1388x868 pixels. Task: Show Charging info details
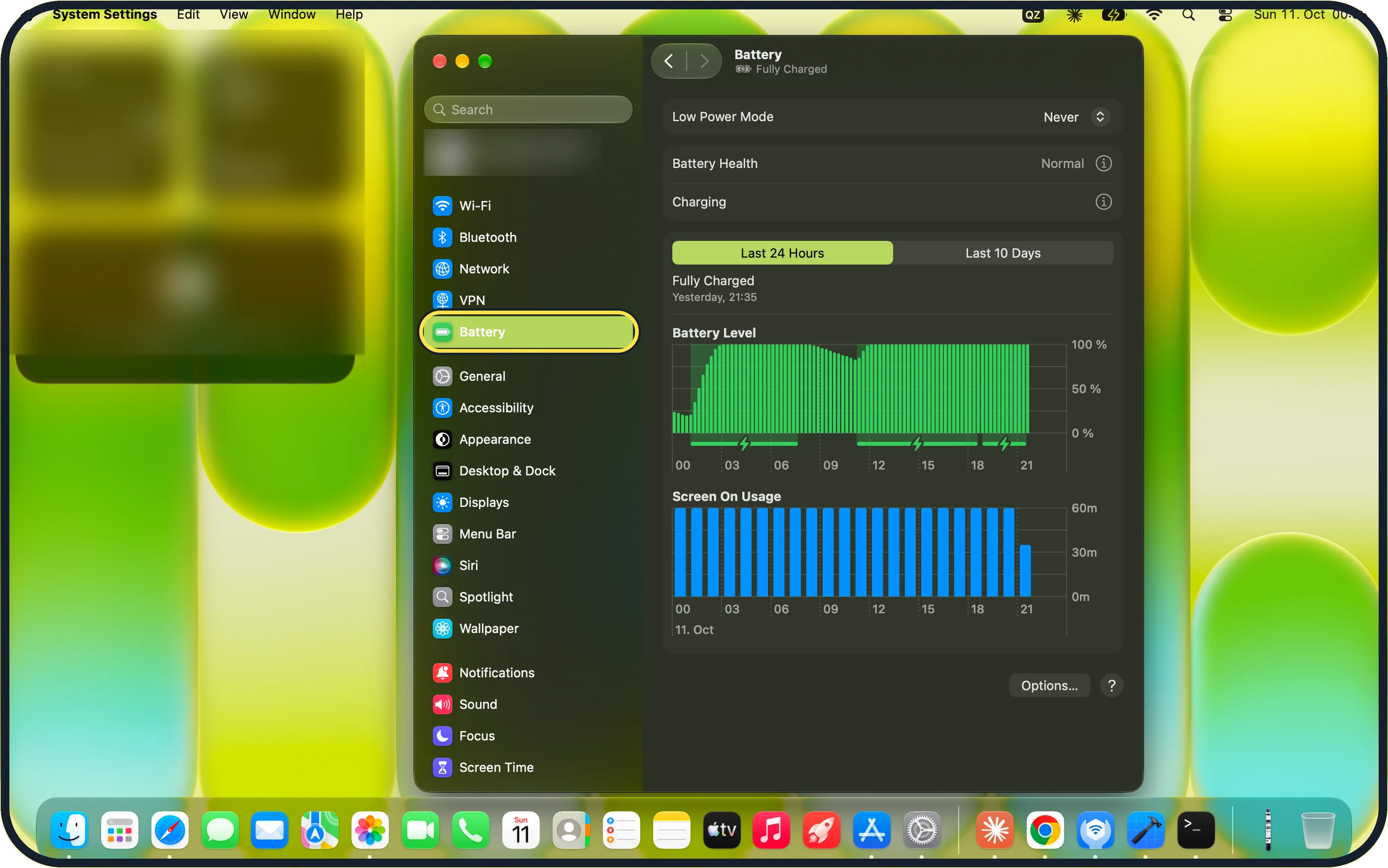coord(1103,202)
